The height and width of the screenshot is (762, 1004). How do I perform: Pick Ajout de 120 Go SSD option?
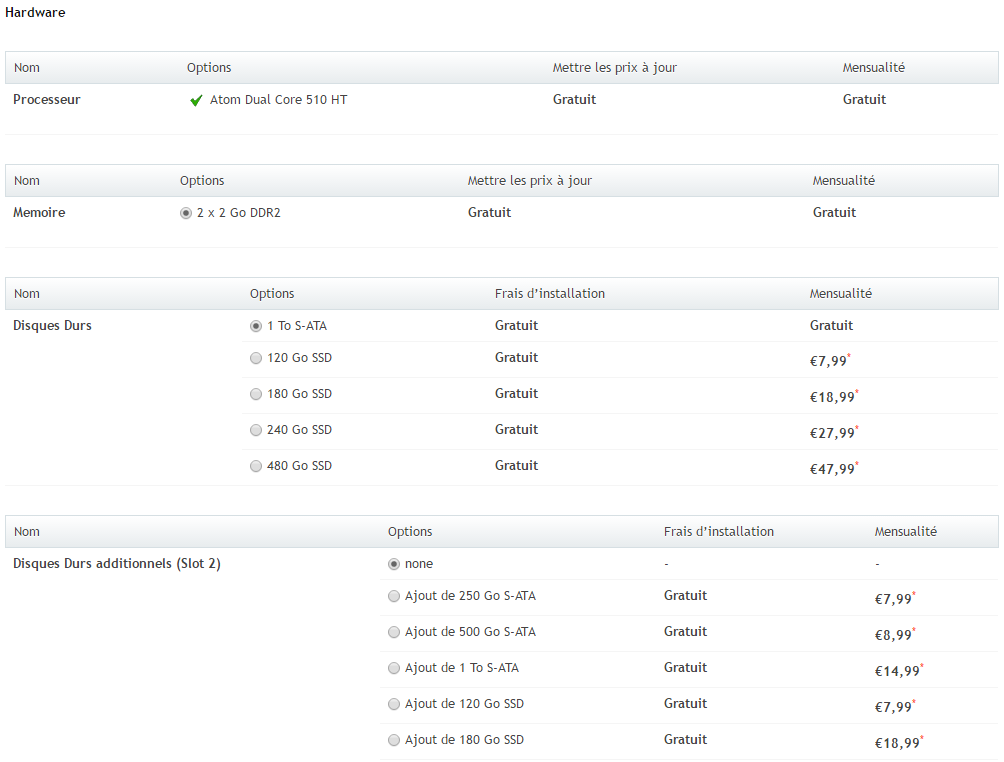394,704
